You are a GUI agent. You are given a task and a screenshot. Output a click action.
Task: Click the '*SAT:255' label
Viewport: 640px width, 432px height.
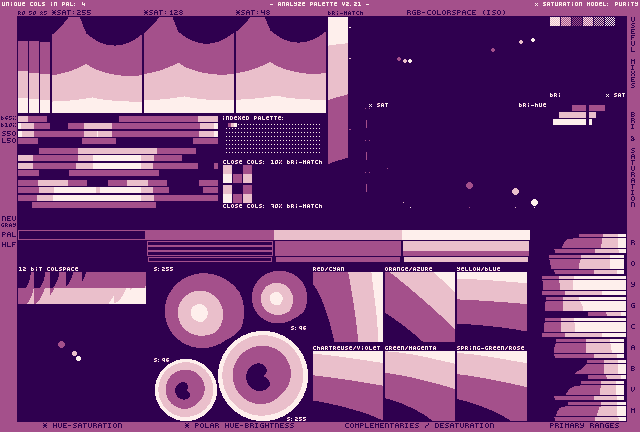pyautogui.click(x=71, y=13)
